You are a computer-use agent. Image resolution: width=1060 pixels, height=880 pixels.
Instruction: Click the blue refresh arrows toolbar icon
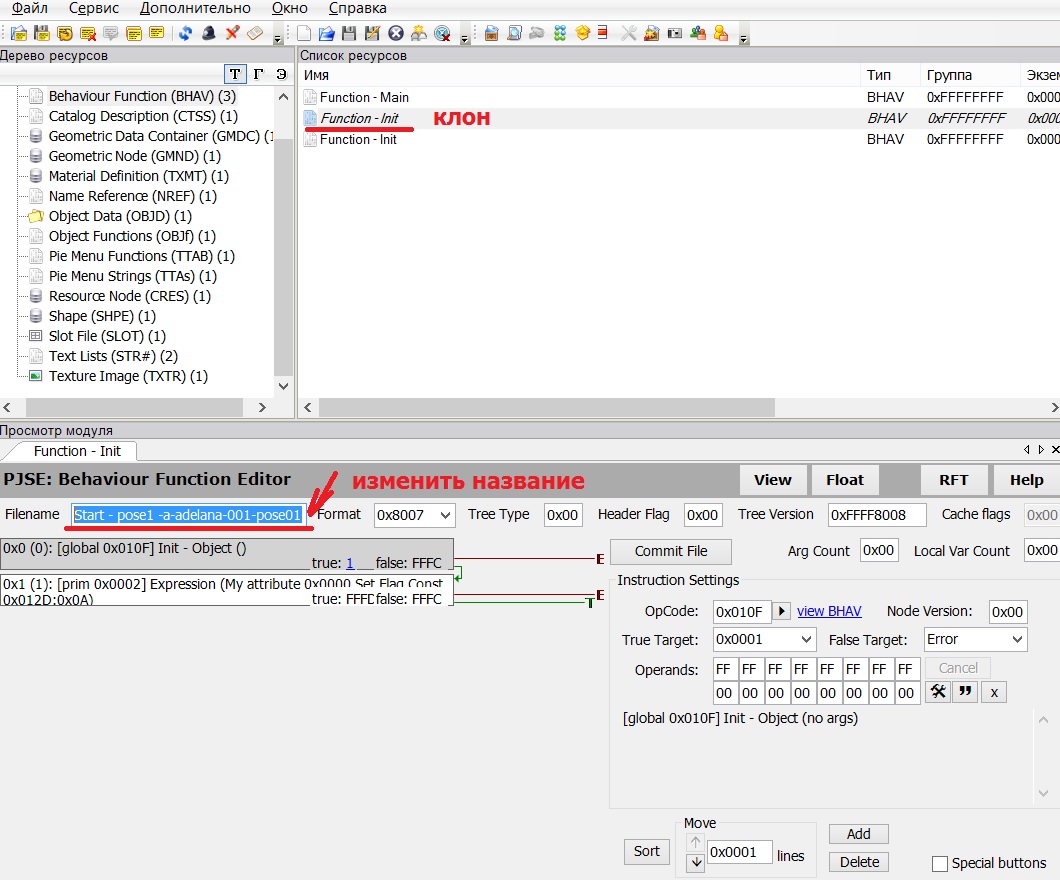[x=186, y=33]
